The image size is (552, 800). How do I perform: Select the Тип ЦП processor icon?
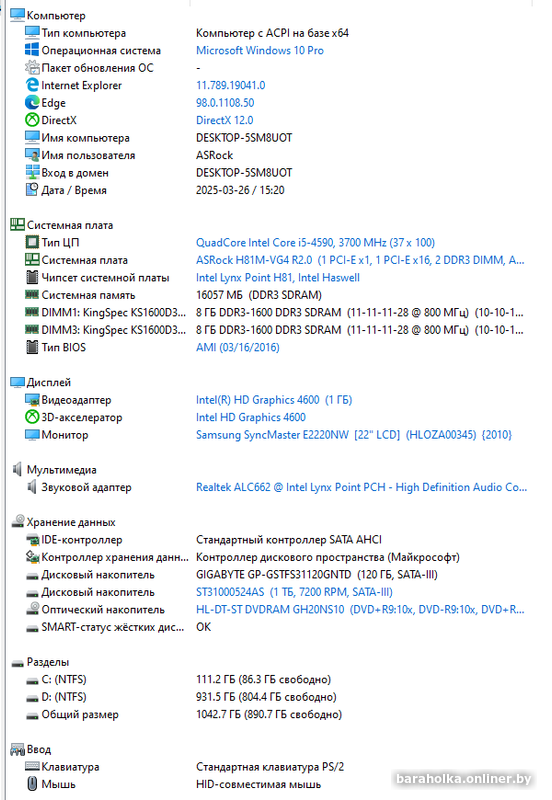(x=32, y=242)
